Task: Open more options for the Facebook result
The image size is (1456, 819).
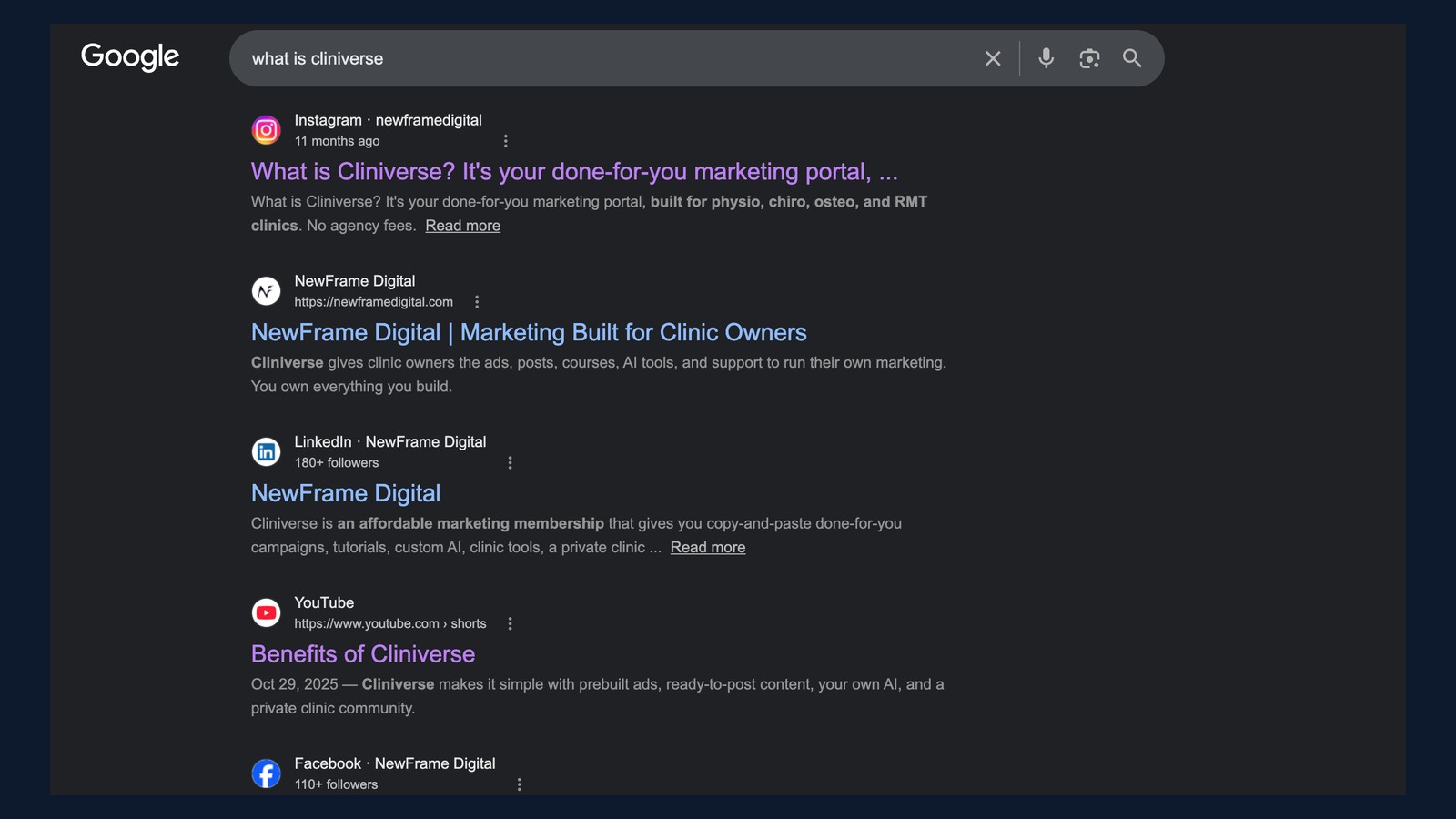Action: pyautogui.click(x=520, y=784)
